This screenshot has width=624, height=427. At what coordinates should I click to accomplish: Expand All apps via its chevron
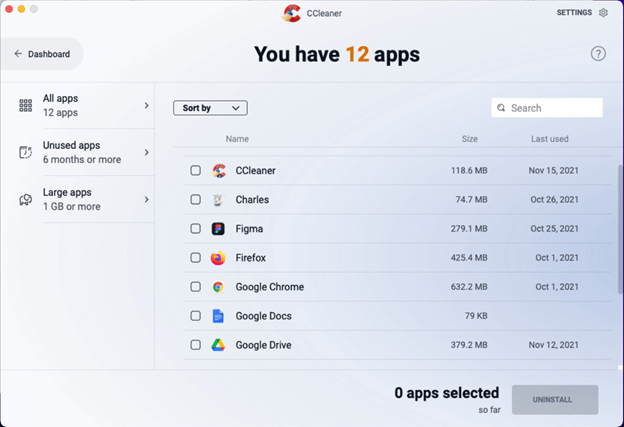tap(146, 105)
